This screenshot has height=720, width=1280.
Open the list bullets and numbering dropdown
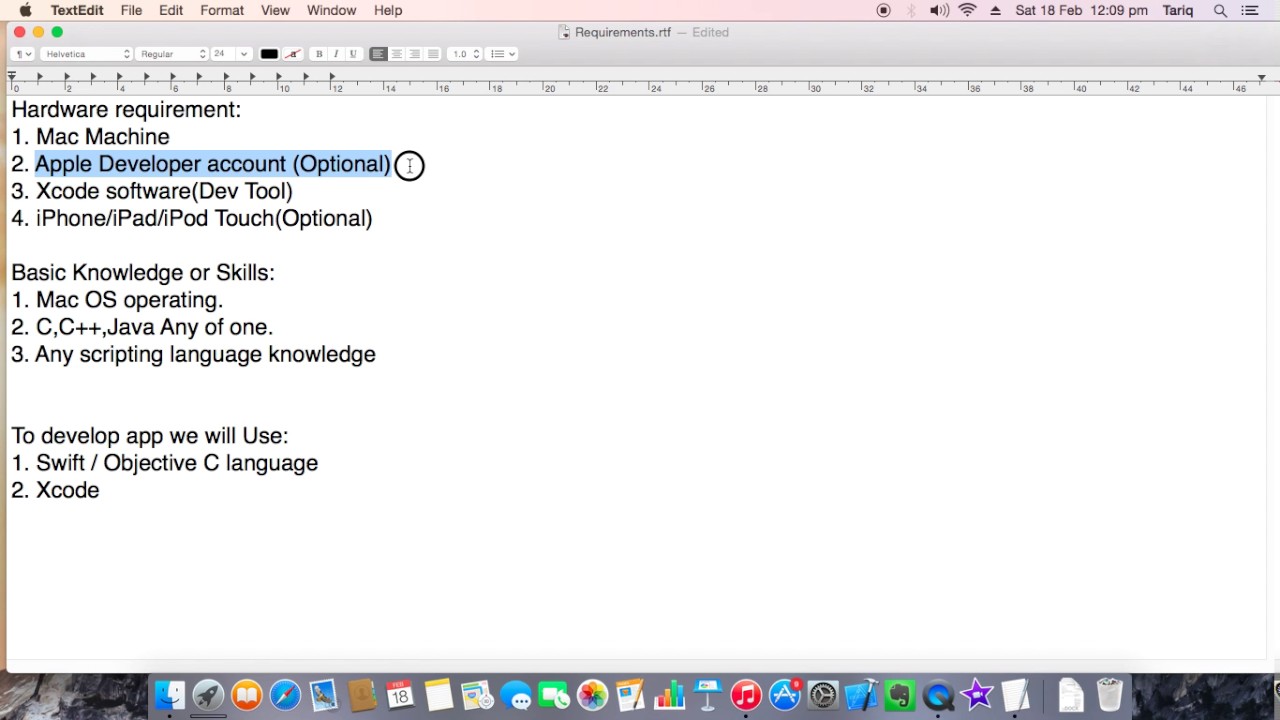(x=503, y=54)
